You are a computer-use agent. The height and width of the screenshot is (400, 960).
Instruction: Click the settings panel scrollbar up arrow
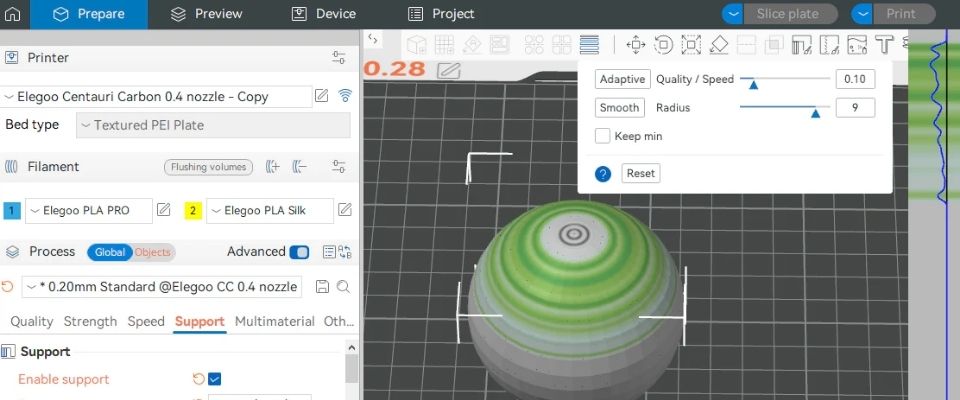pos(351,347)
